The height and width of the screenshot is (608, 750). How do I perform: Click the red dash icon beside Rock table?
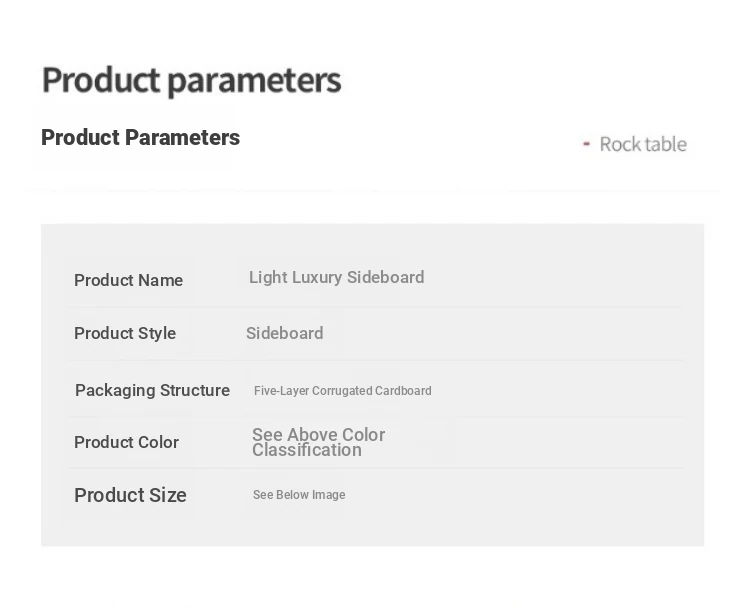coord(586,144)
